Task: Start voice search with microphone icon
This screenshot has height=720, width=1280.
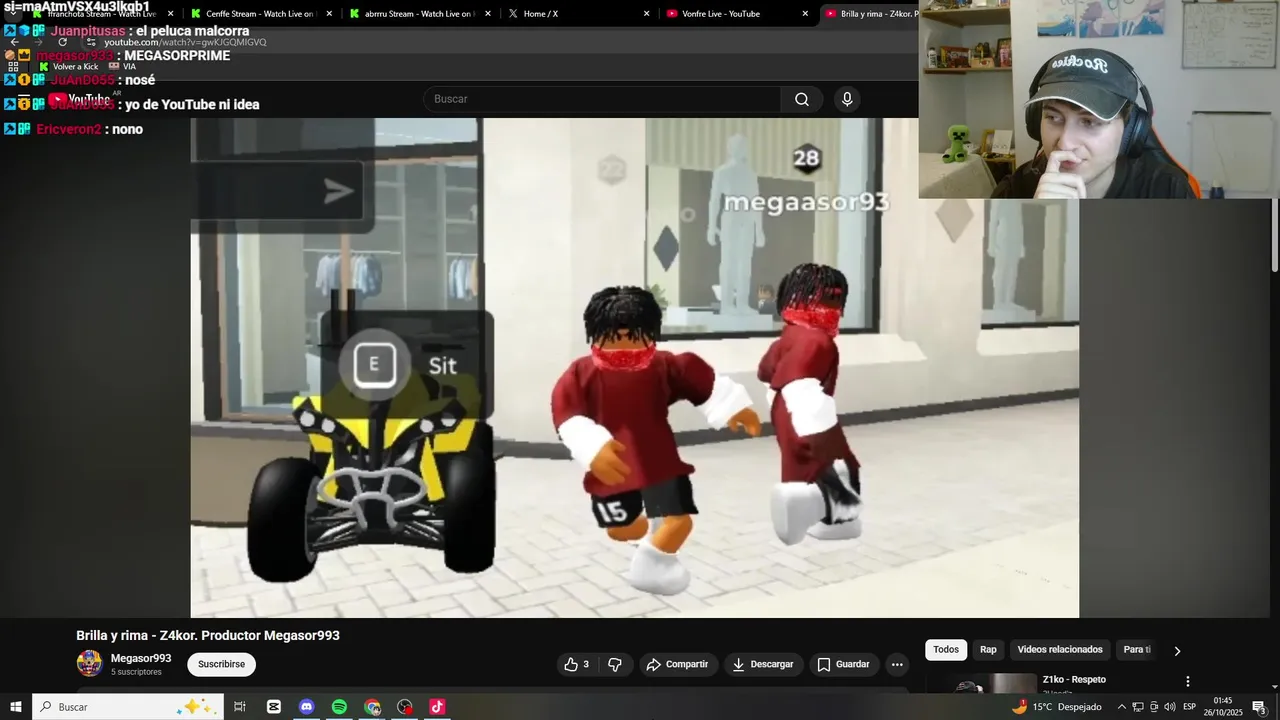Action: tap(847, 99)
